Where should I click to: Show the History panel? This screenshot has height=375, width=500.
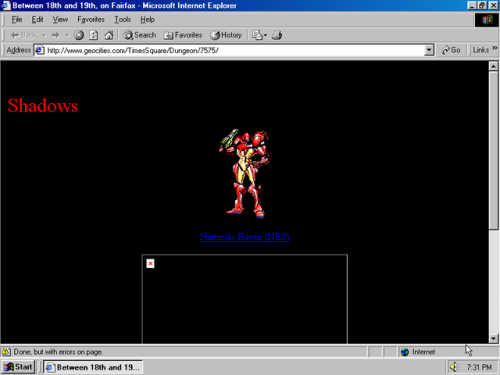(x=226, y=35)
